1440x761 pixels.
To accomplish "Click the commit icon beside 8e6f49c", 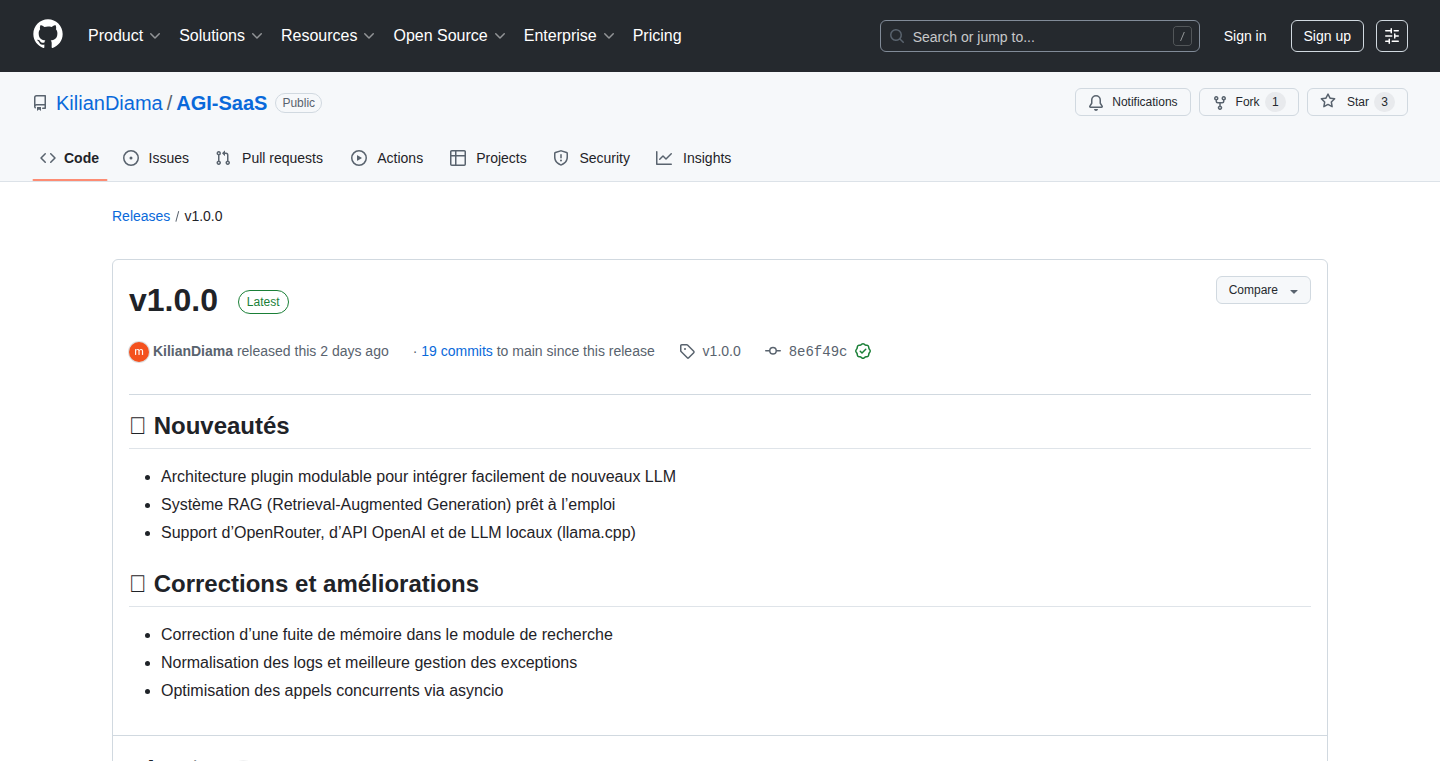I will click(773, 351).
